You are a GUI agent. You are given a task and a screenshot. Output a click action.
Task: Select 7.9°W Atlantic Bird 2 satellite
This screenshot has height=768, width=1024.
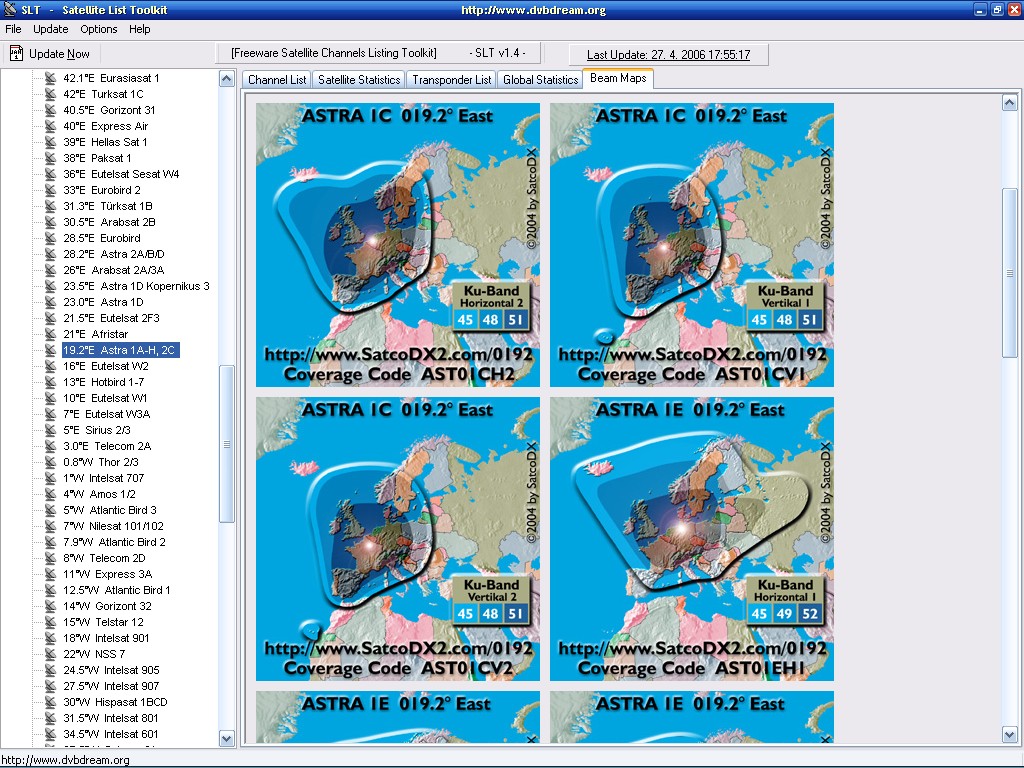point(114,542)
